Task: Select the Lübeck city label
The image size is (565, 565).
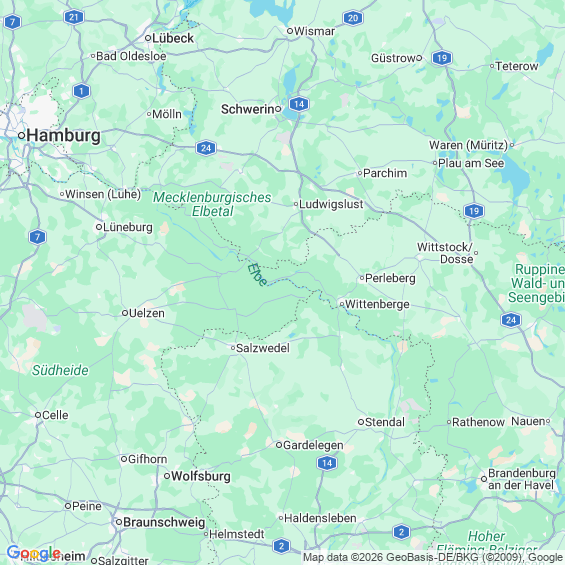Action: pyautogui.click(x=173, y=38)
